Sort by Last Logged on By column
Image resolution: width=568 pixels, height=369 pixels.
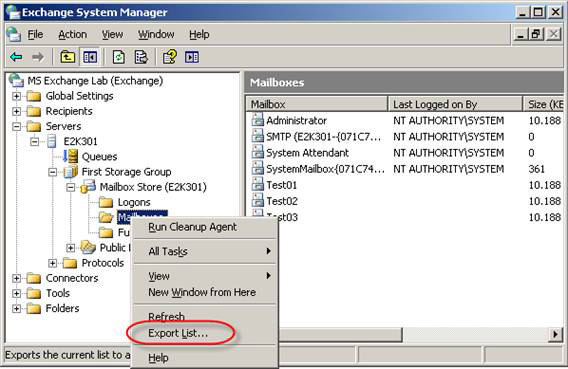click(x=455, y=104)
